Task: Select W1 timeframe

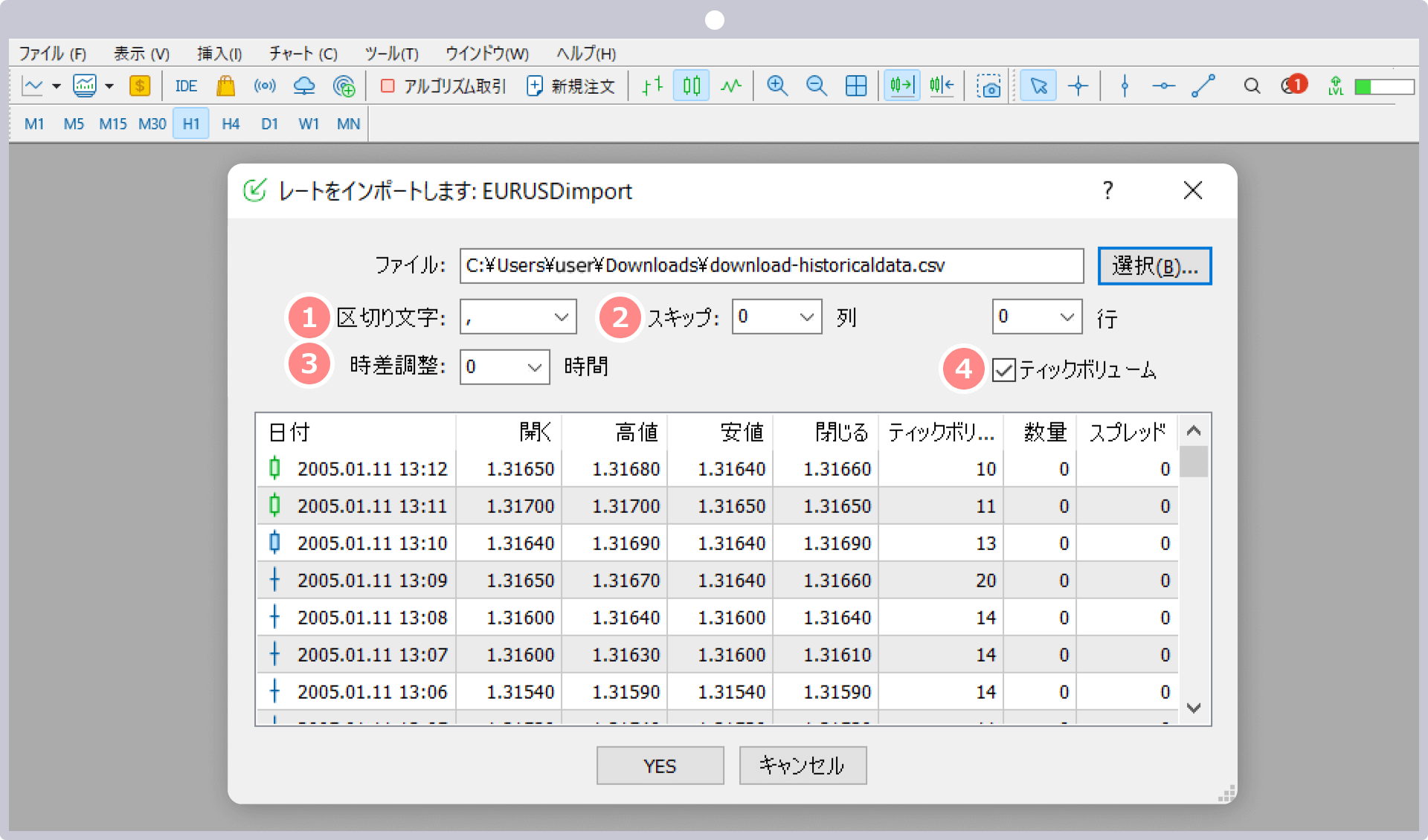Action: (x=309, y=123)
